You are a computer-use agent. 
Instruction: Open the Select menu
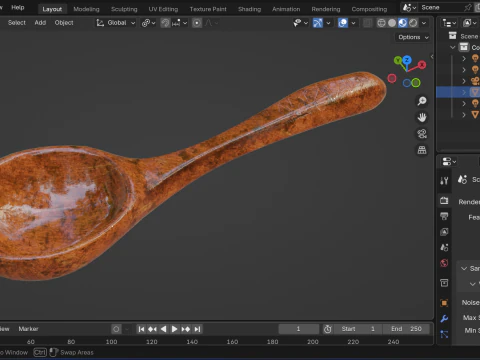click(x=17, y=23)
